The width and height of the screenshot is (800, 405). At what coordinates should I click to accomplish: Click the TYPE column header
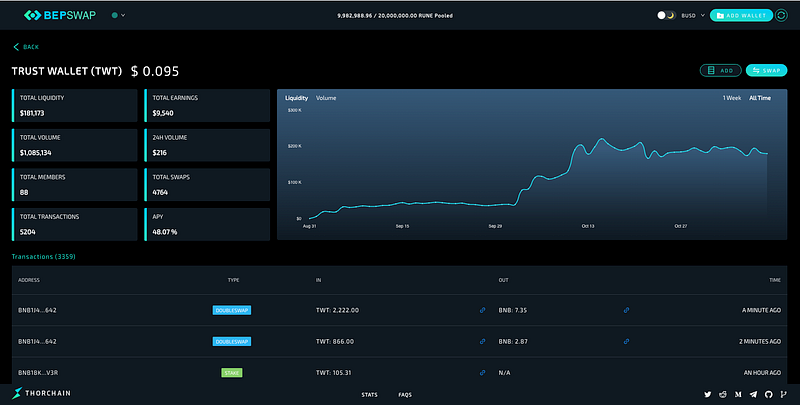[233, 280]
